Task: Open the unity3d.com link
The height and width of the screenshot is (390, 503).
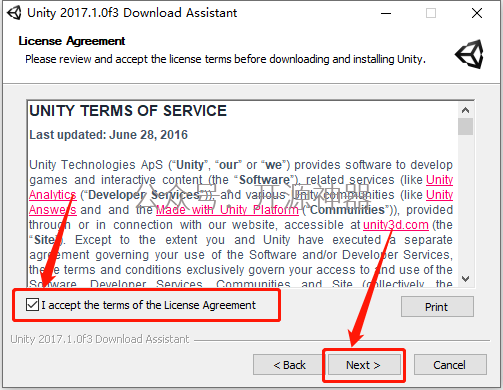Action: (396, 225)
